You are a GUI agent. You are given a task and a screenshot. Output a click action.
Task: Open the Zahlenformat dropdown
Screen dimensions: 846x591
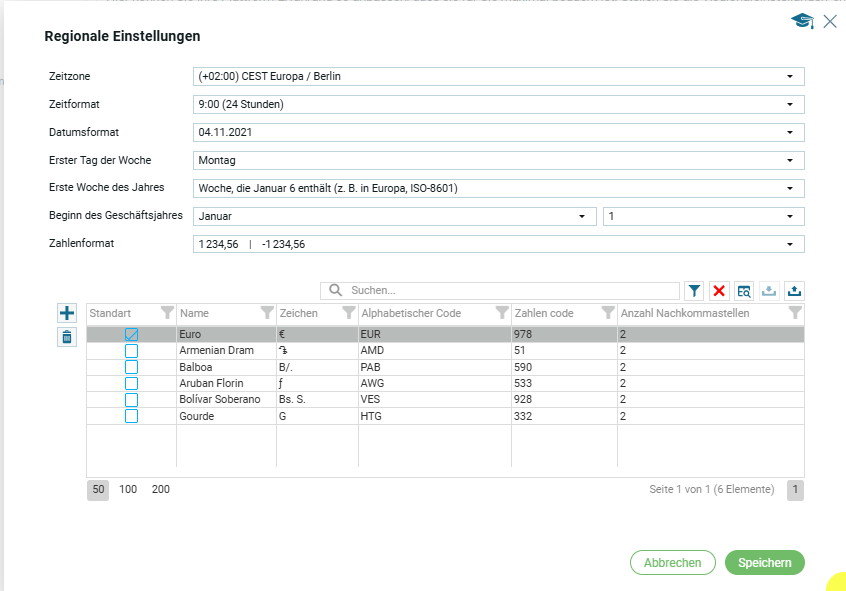pyautogui.click(x=498, y=245)
